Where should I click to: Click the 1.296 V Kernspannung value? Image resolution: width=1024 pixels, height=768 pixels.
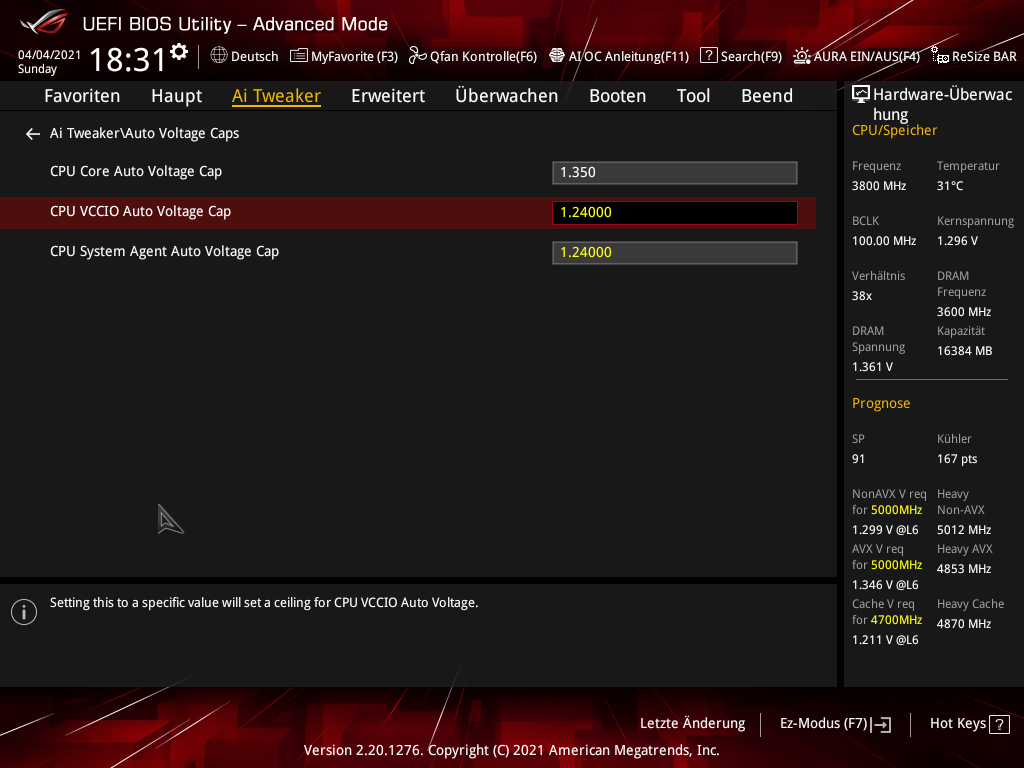click(x=957, y=241)
